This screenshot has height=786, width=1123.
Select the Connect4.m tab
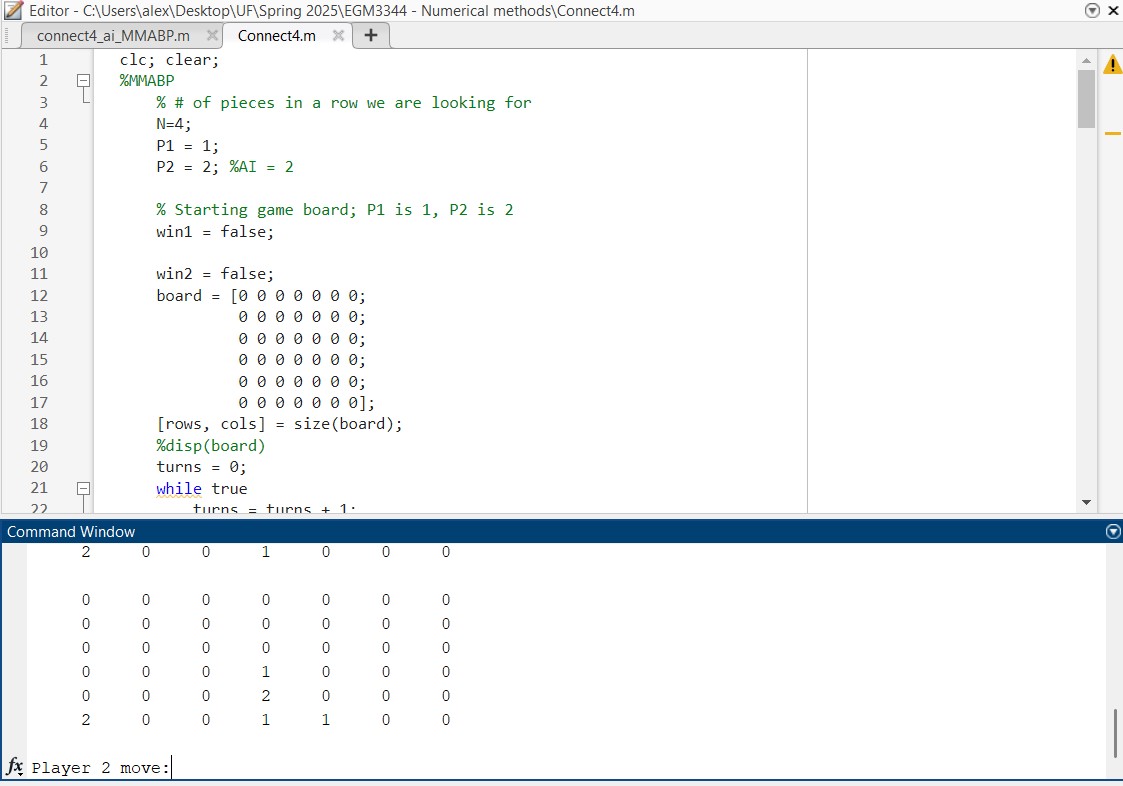(x=276, y=35)
